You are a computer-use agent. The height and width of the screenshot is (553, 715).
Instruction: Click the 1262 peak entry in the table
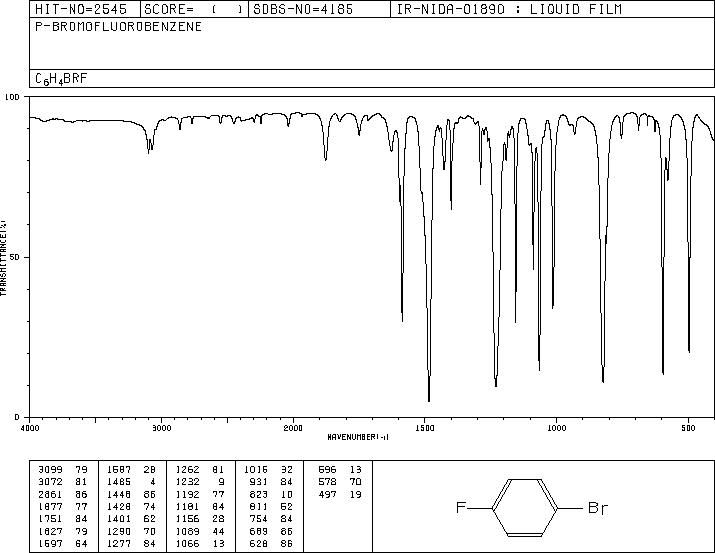tap(200, 470)
